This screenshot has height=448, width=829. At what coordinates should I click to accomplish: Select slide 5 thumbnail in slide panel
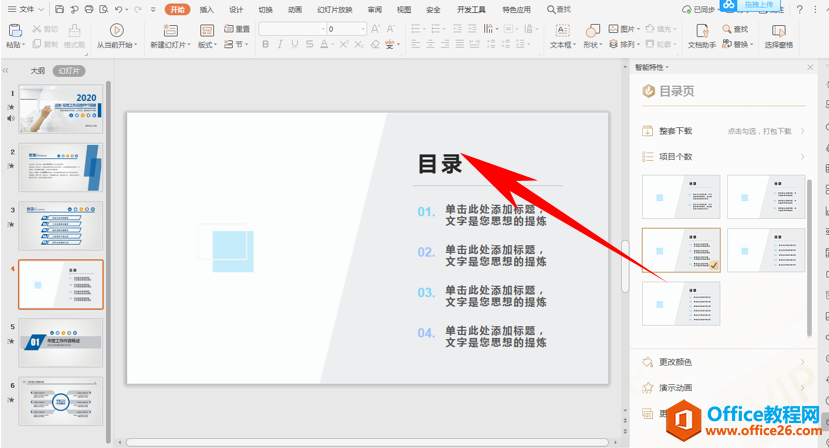point(60,343)
